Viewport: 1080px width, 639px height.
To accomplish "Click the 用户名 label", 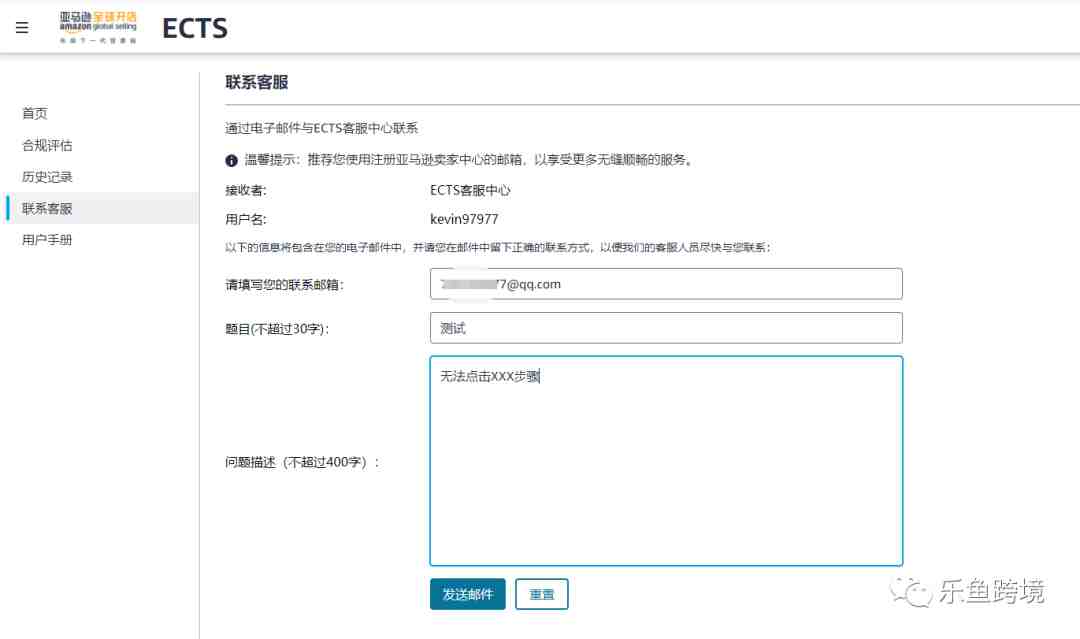I will (245, 219).
